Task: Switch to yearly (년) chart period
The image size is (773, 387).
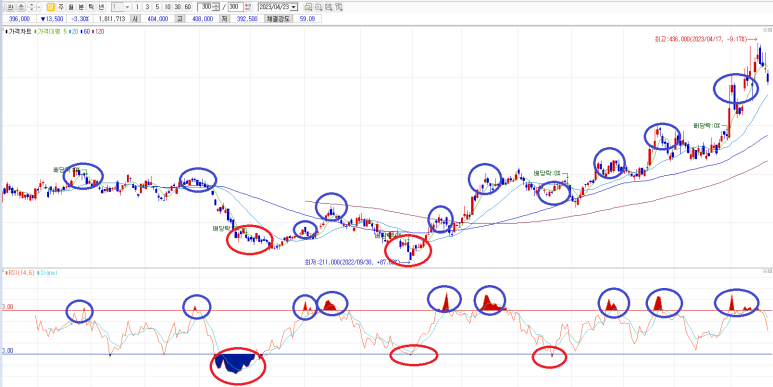Action: click(101, 7)
